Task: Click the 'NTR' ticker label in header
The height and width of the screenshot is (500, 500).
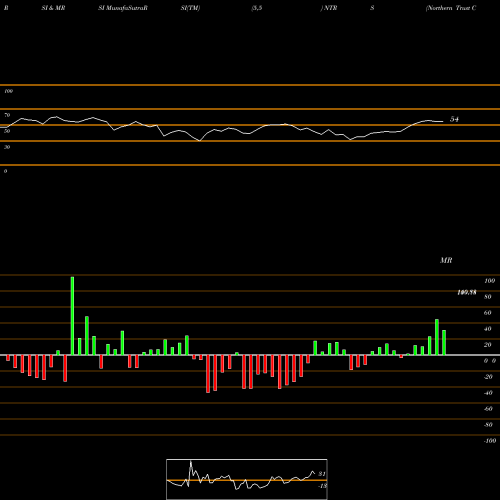Action: click(330, 8)
